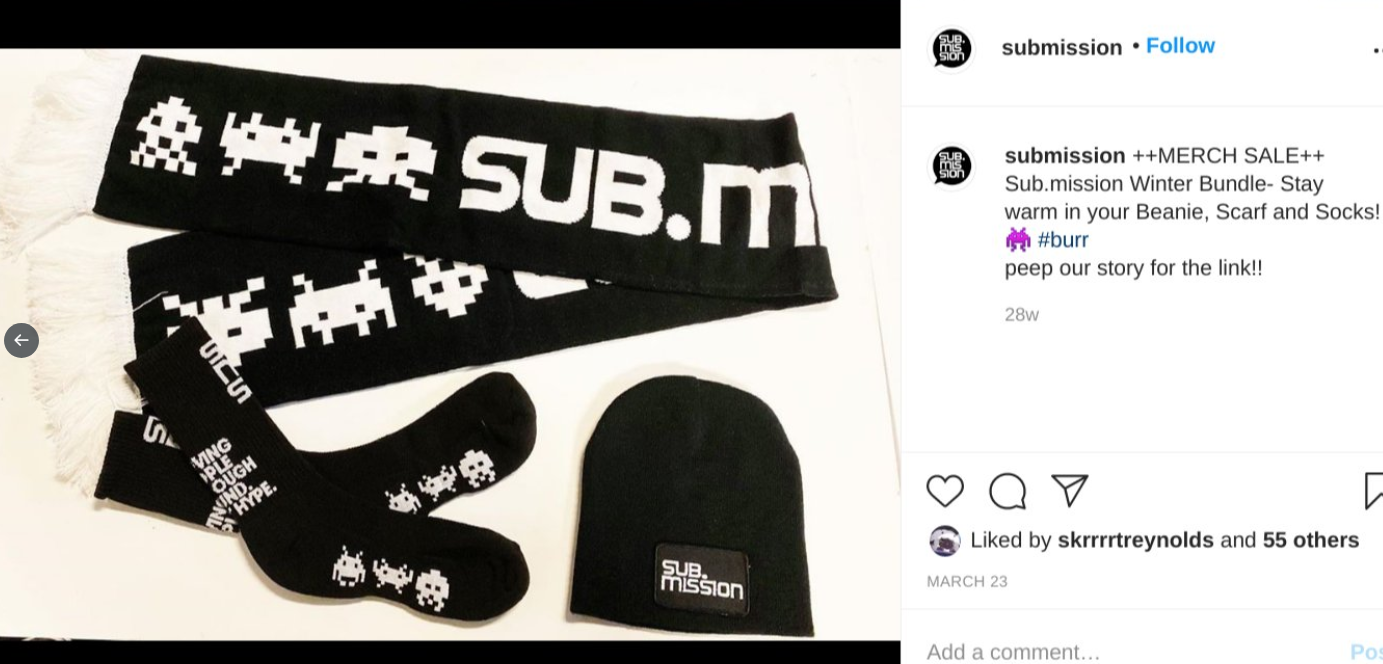
Task: Go to previous image with left arrow
Action: point(21,340)
